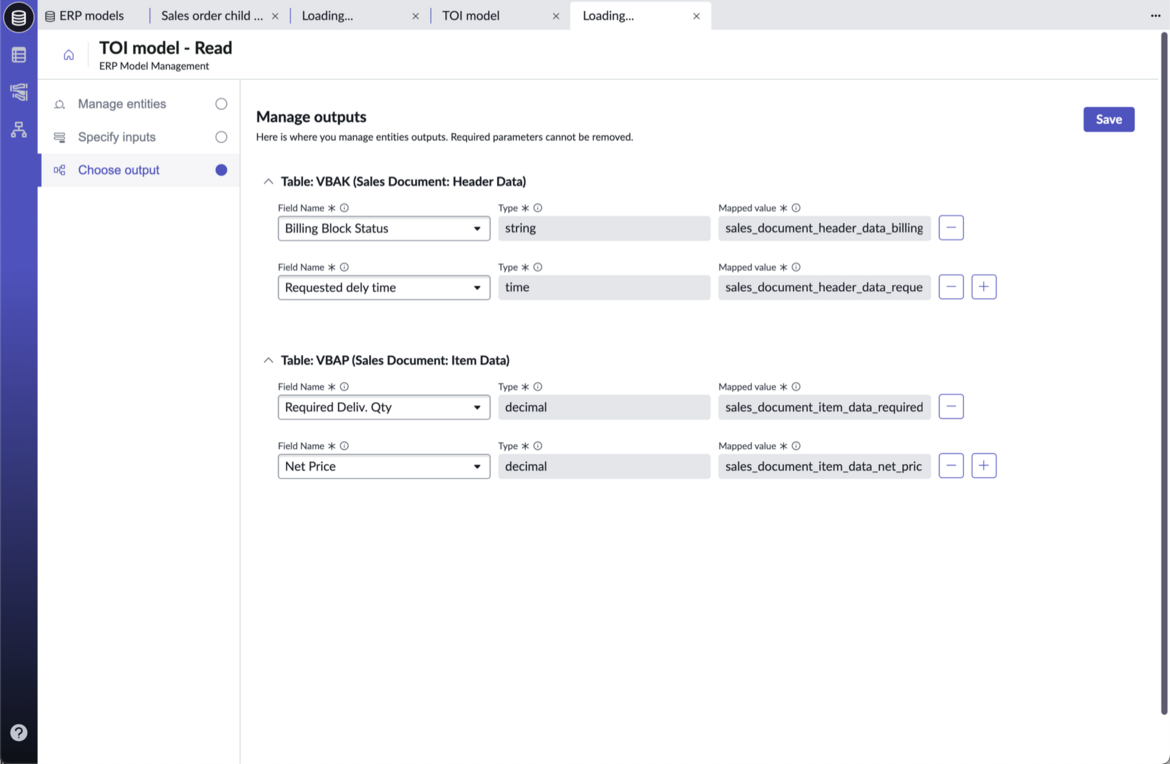The height and width of the screenshot is (764, 1170).
Task: Click the sales_document_item_data_required mapped value field
Action: tap(824, 407)
